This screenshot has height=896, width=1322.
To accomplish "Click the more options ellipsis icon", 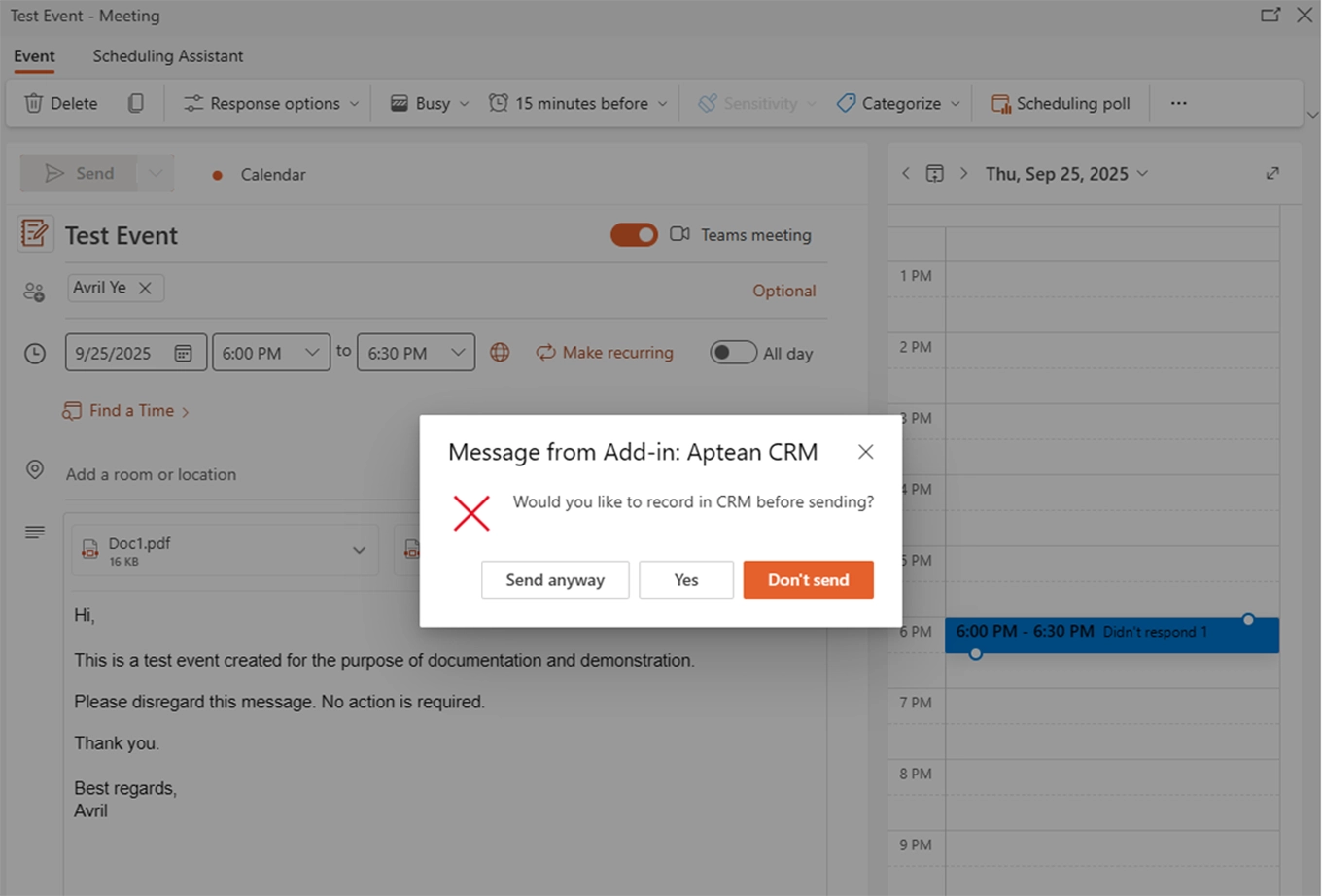I will point(1178,102).
